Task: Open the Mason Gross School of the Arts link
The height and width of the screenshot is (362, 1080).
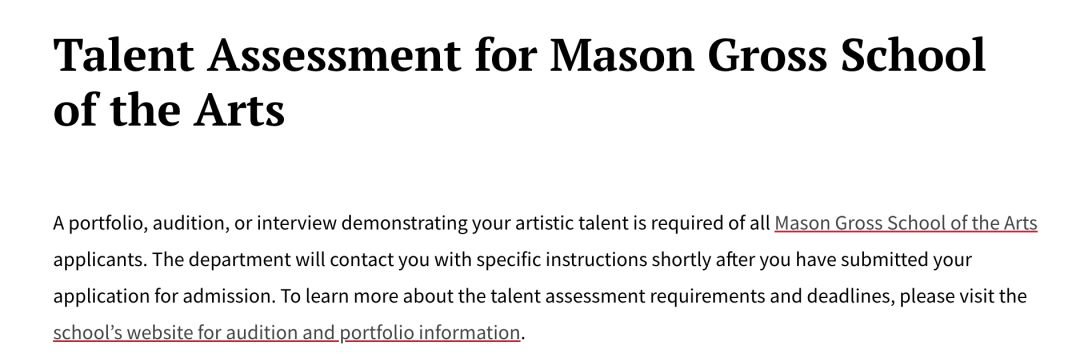Action: 906,224
